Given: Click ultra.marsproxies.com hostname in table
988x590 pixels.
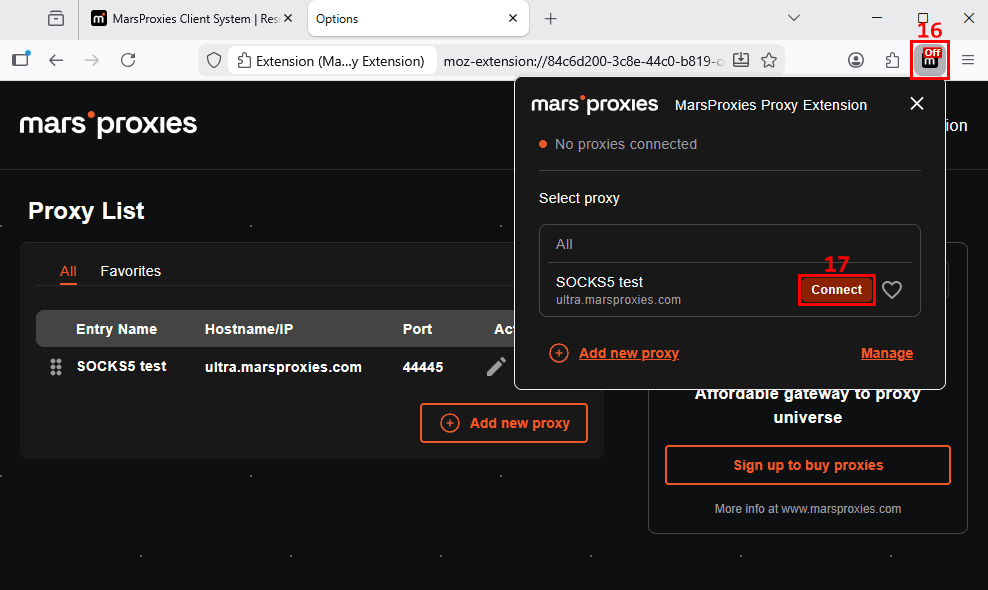Looking at the screenshot, I should [x=283, y=367].
